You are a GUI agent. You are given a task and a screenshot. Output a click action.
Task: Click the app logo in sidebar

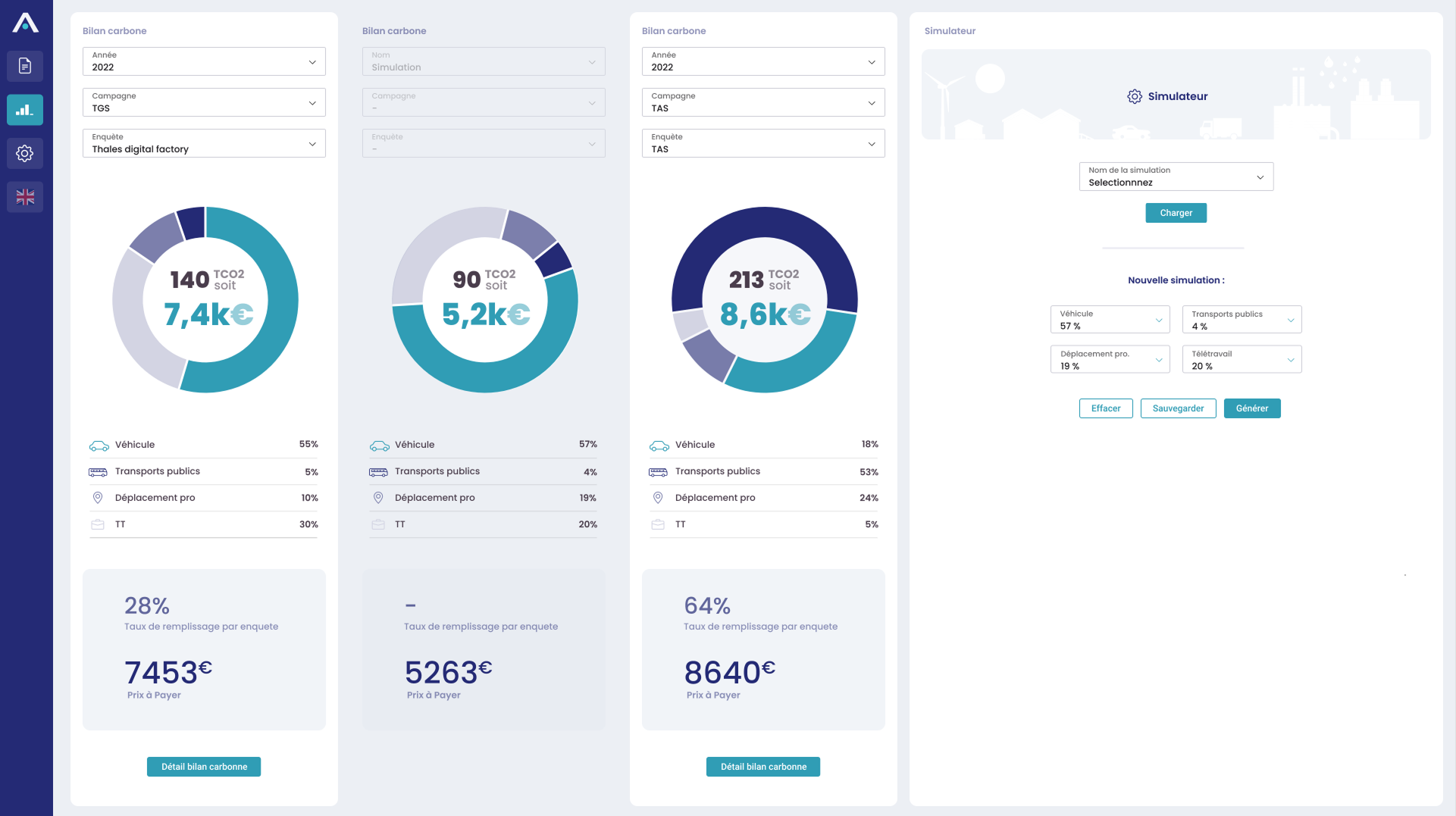pos(25,23)
